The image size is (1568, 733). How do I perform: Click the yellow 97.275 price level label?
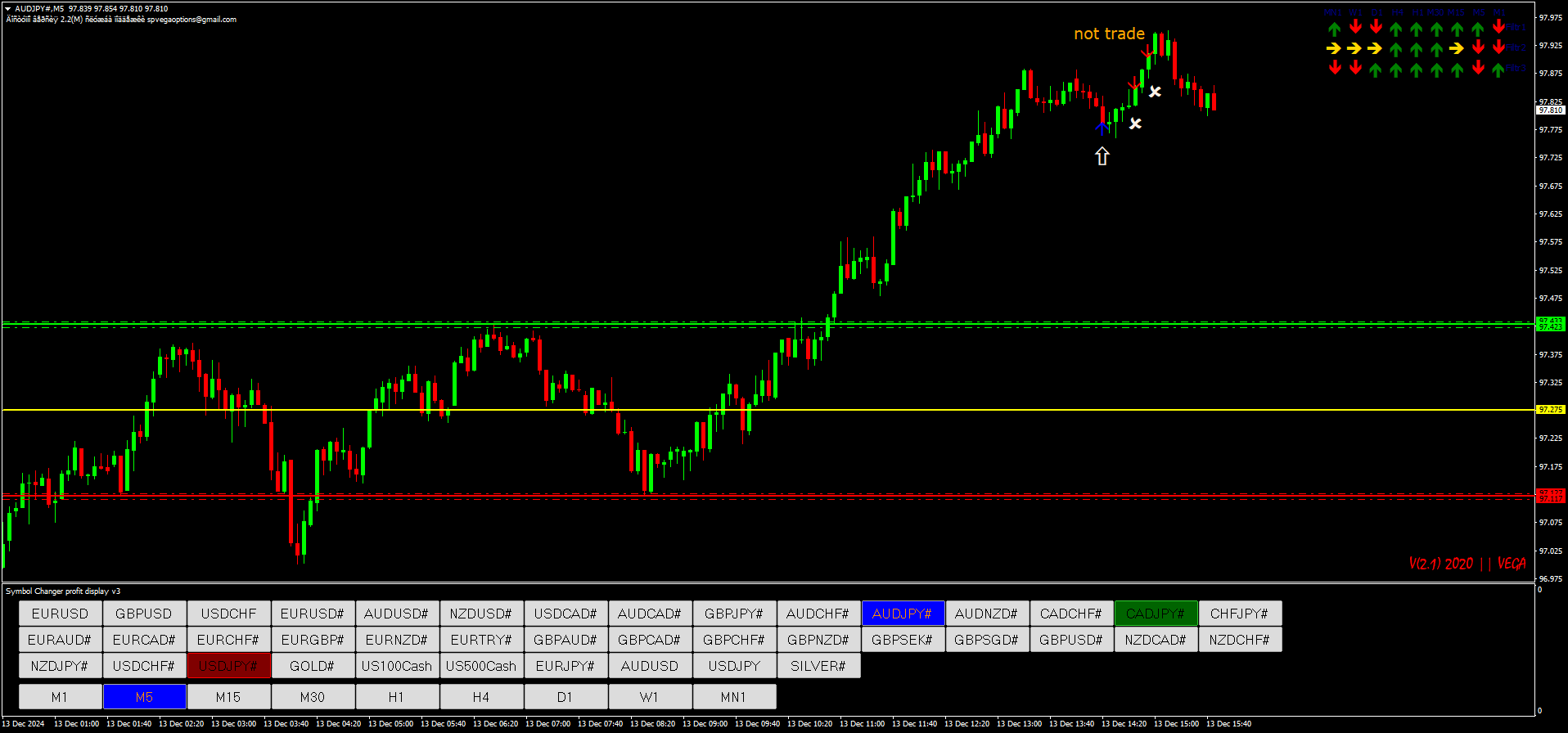1550,410
